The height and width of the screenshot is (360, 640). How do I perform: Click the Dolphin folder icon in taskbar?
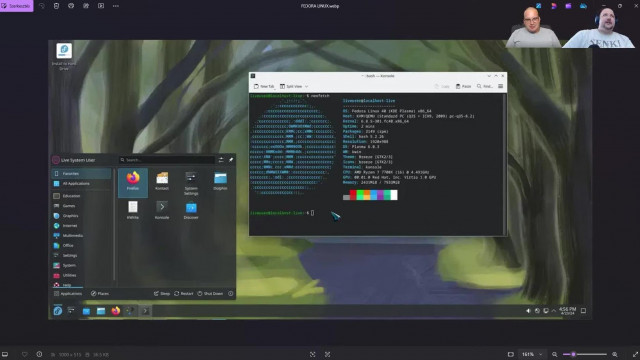101,311
